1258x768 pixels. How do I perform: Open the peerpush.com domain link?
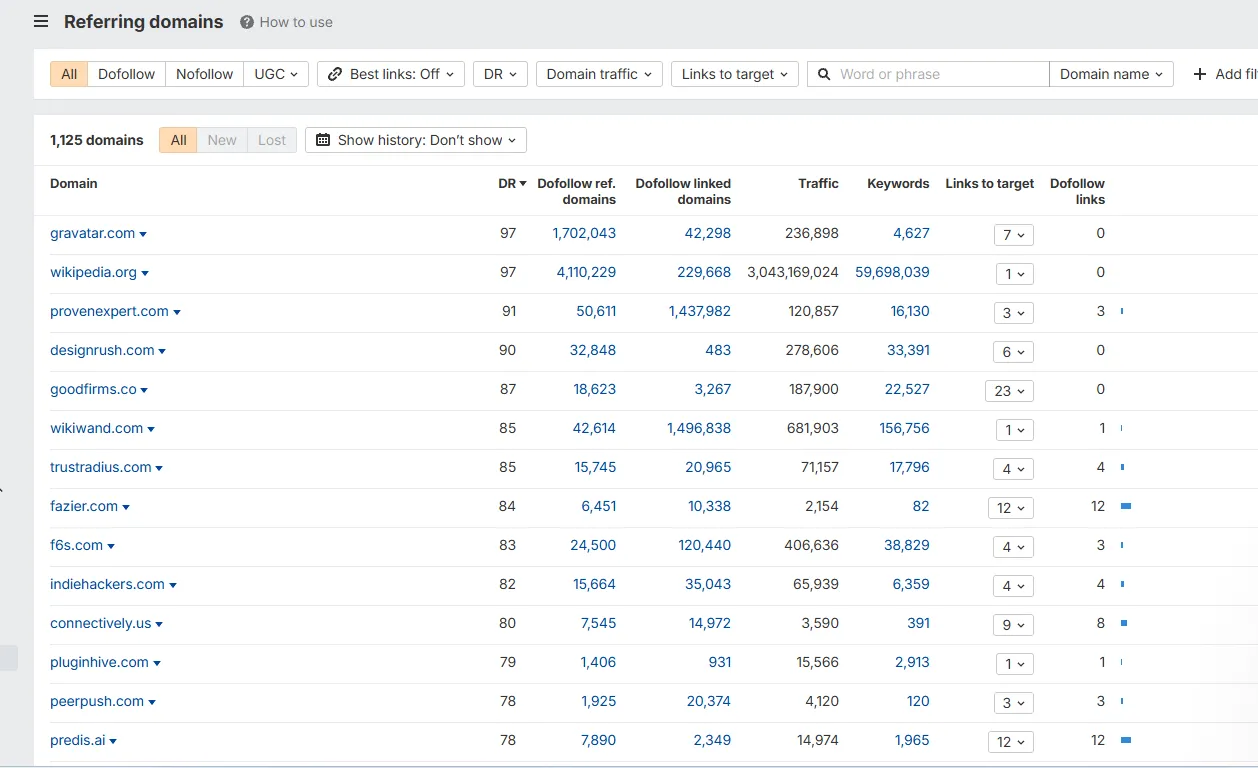click(x=97, y=701)
